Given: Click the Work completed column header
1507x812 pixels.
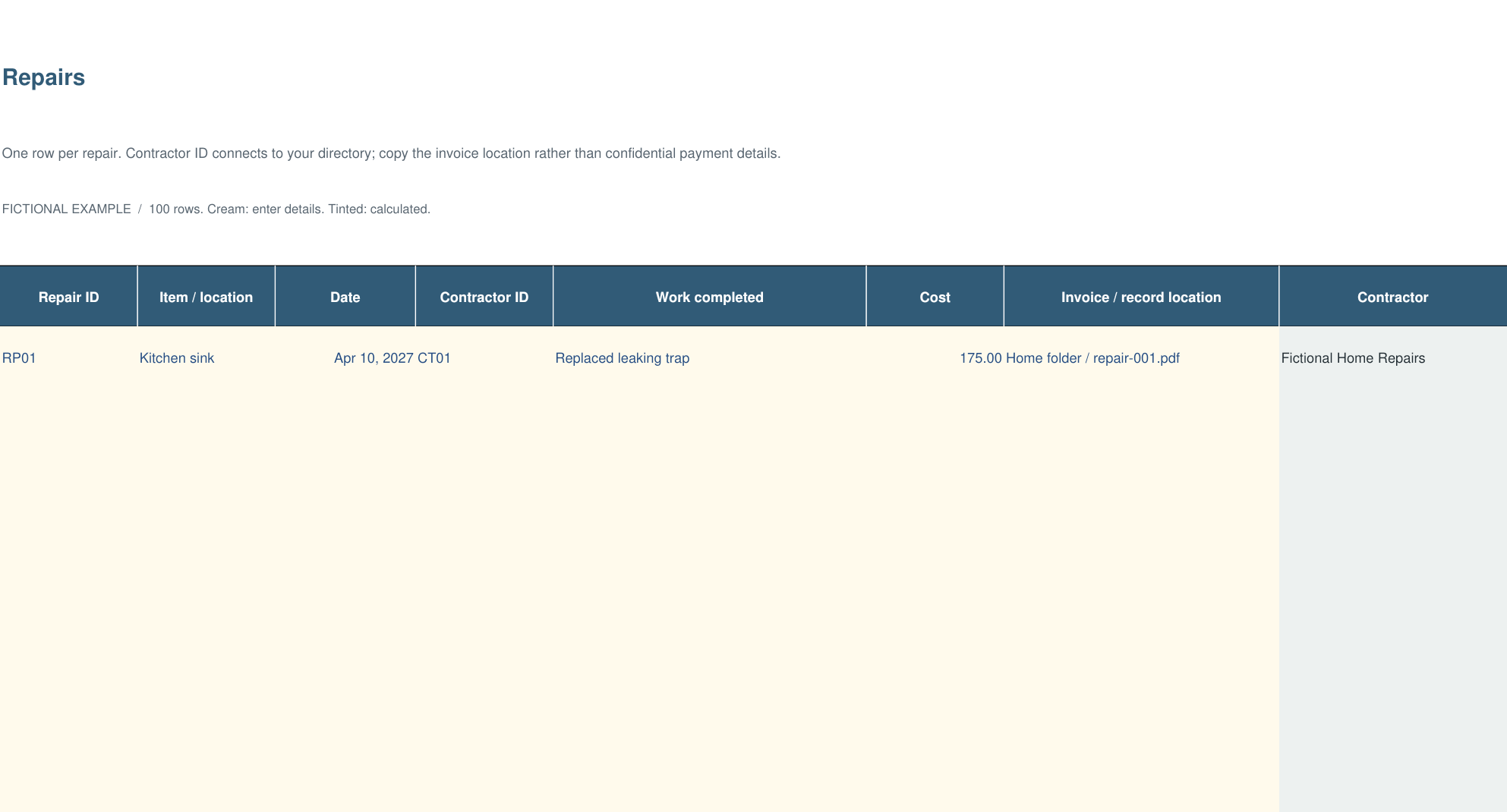Looking at the screenshot, I should click(x=709, y=297).
